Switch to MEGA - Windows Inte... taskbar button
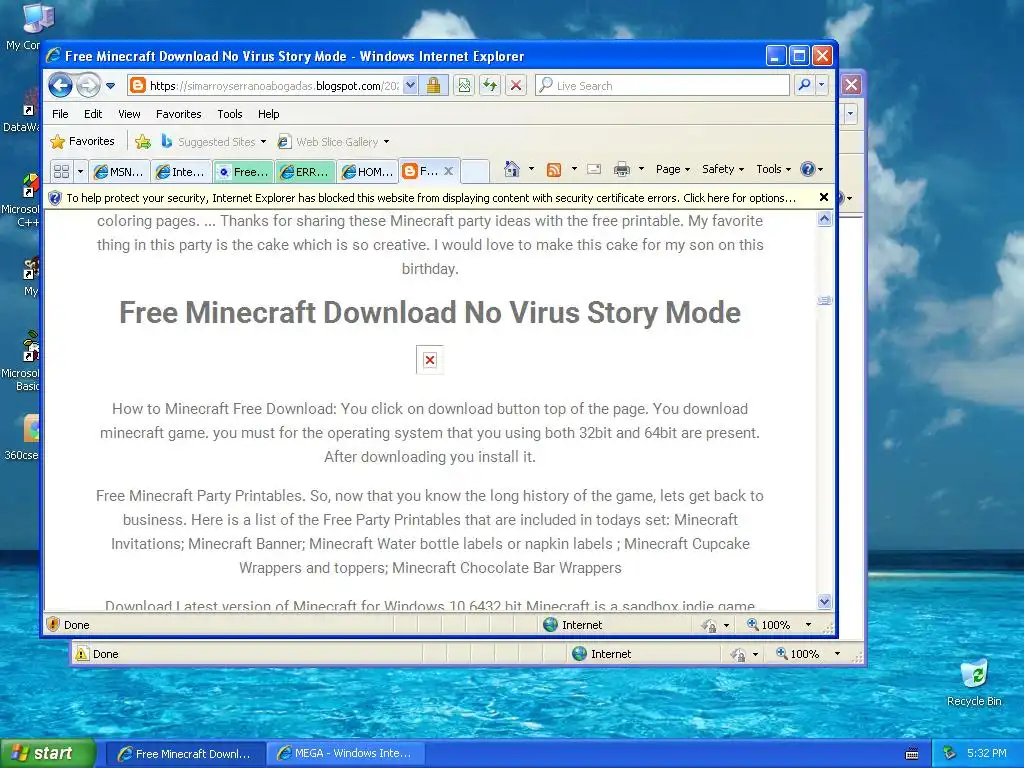This screenshot has width=1024, height=768. [345, 754]
